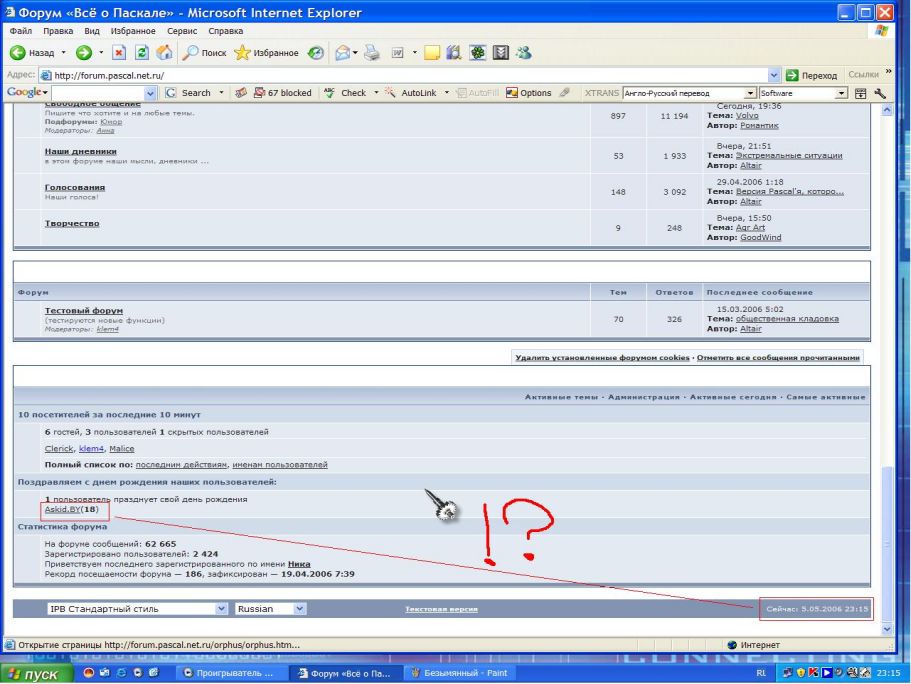
Task: Click the Askid.BY birthday user link
Action: point(62,509)
